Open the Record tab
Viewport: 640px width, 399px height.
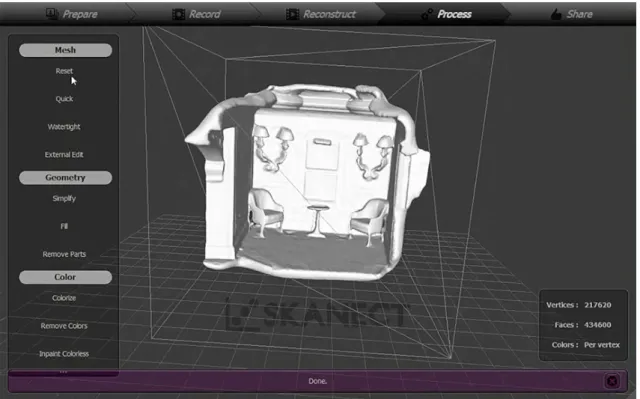pyautogui.click(x=196, y=14)
